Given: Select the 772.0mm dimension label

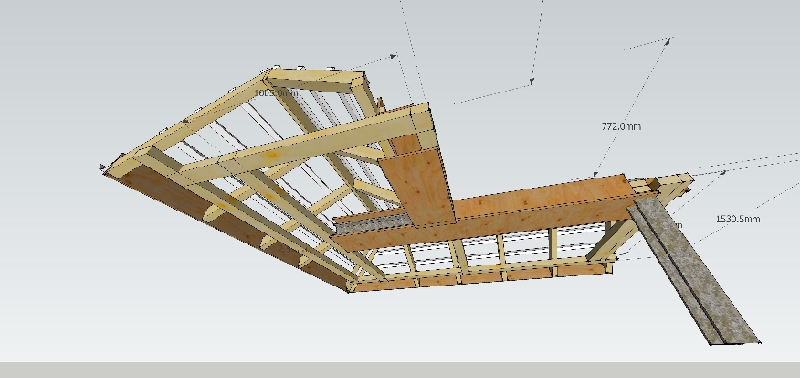Looking at the screenshot, I should tap(621, 126).
